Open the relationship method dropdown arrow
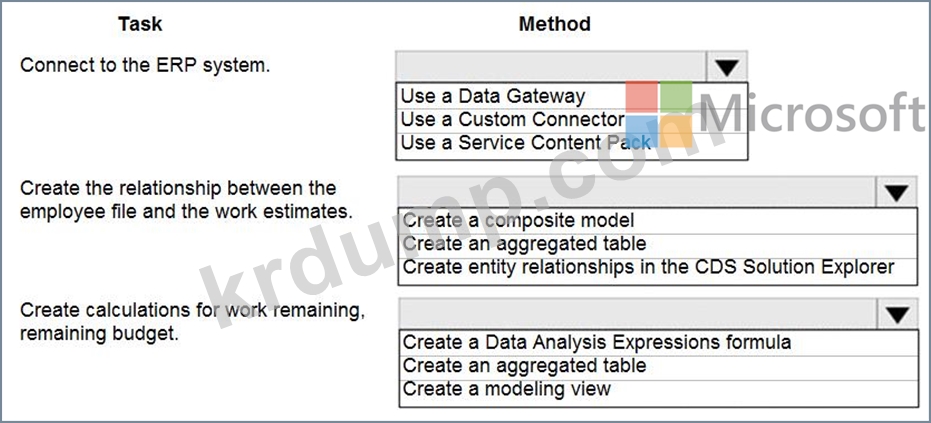This screenshot has height=423, width=931. click(896, 192)
